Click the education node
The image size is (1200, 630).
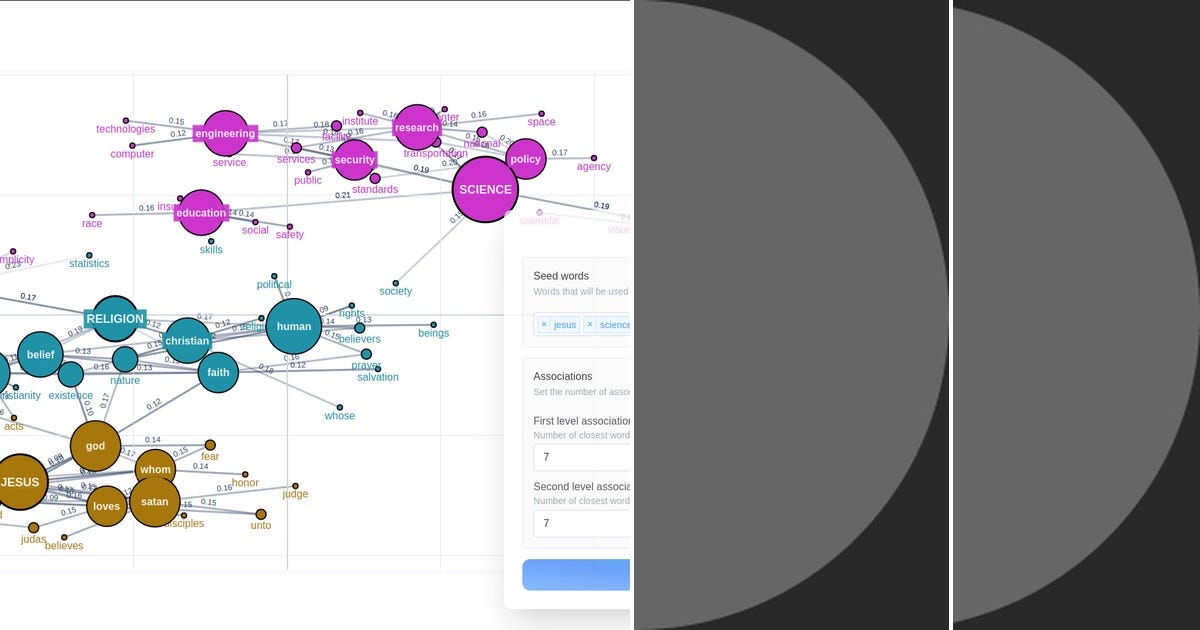point(200,212)
